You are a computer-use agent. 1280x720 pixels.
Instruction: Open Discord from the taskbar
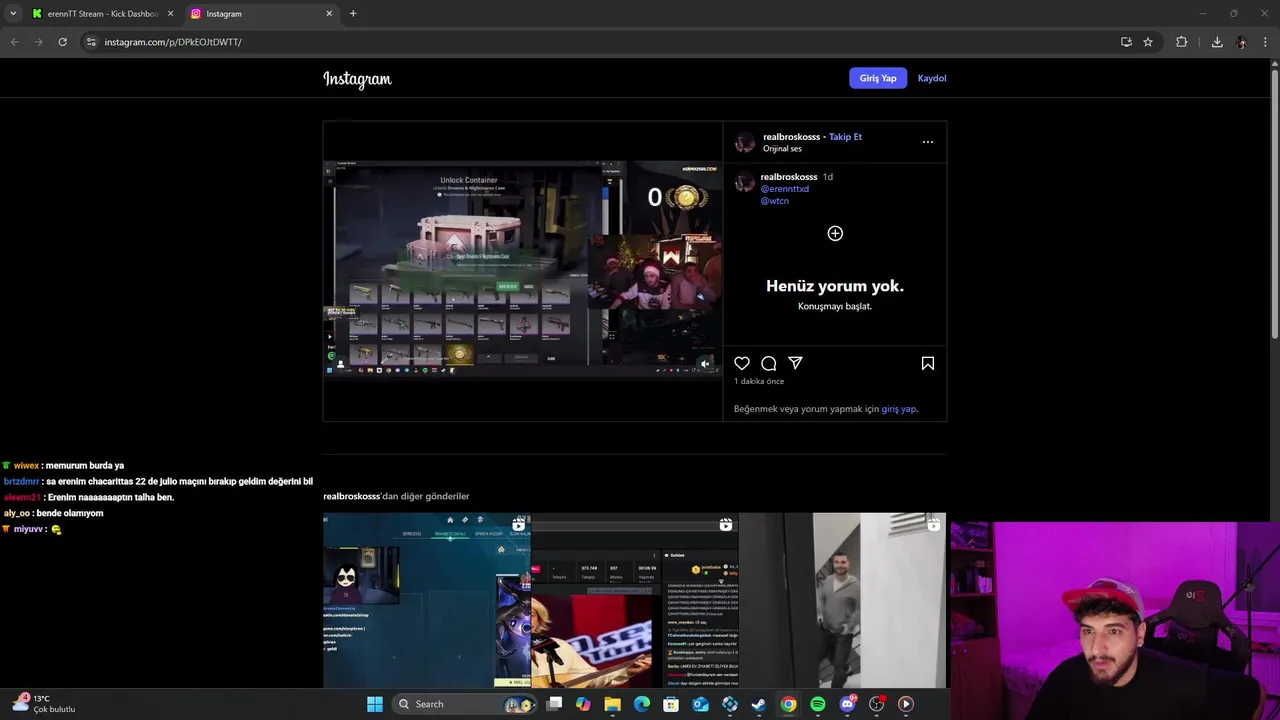(x=847, y=704)
